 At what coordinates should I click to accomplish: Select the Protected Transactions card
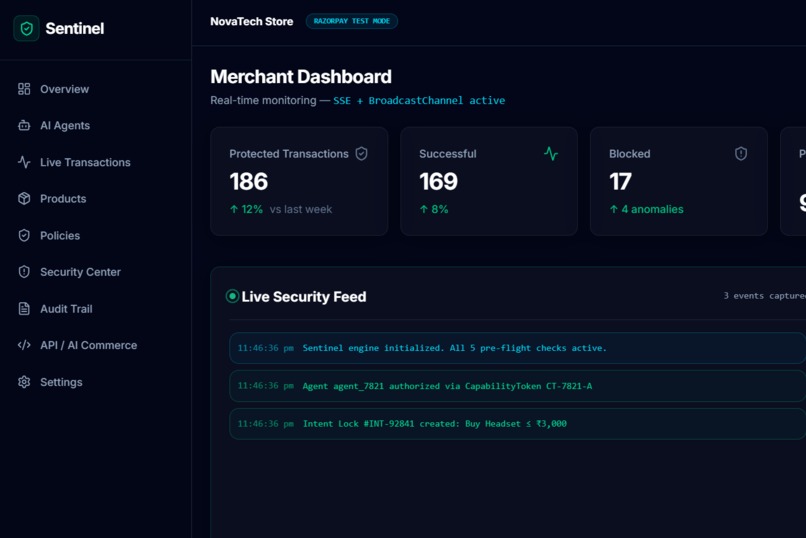pyautogui.click(x=299, y=181)
